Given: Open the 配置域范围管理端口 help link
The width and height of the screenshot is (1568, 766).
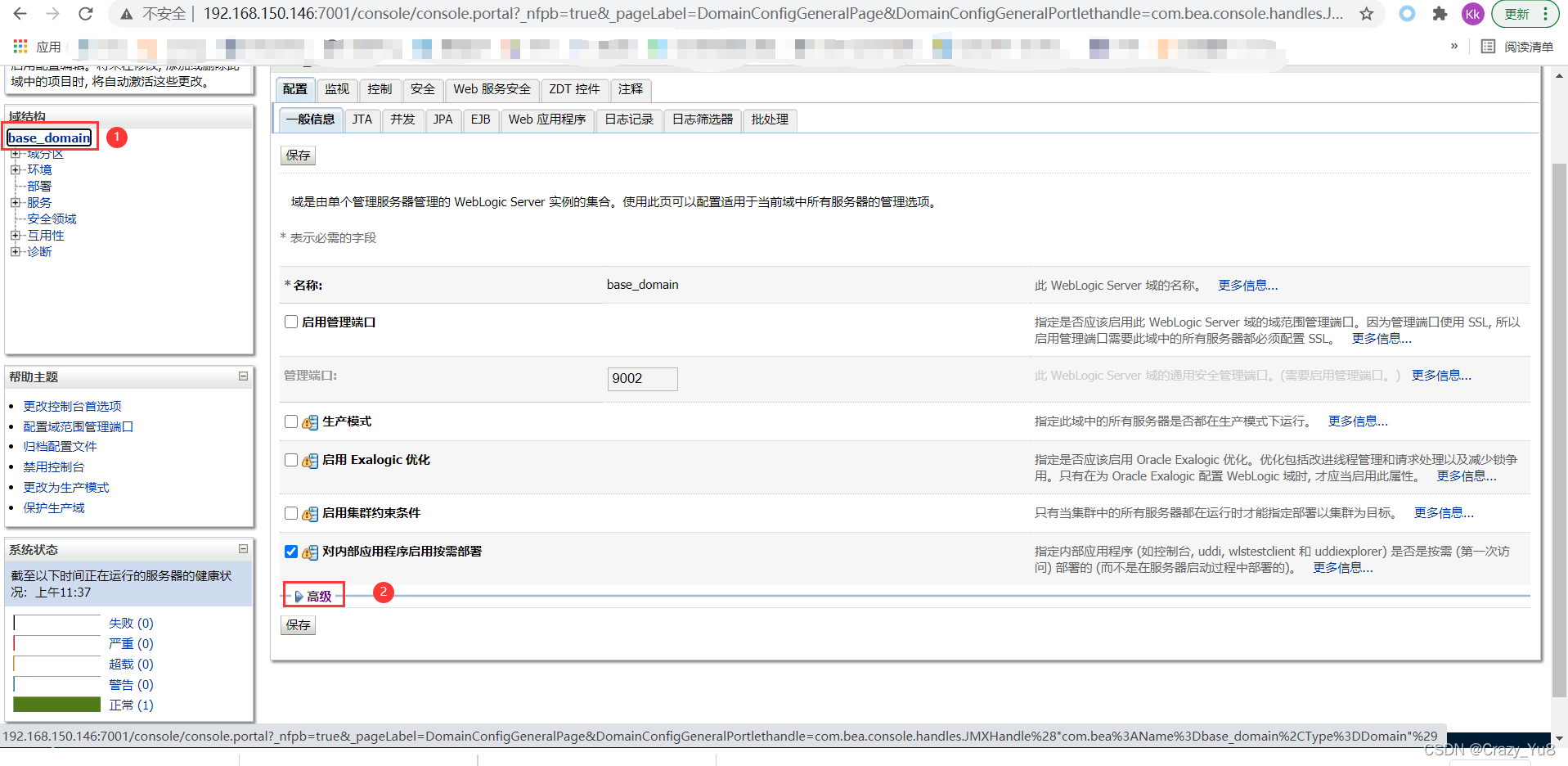Looking at the screenshot, I should 78,426.
